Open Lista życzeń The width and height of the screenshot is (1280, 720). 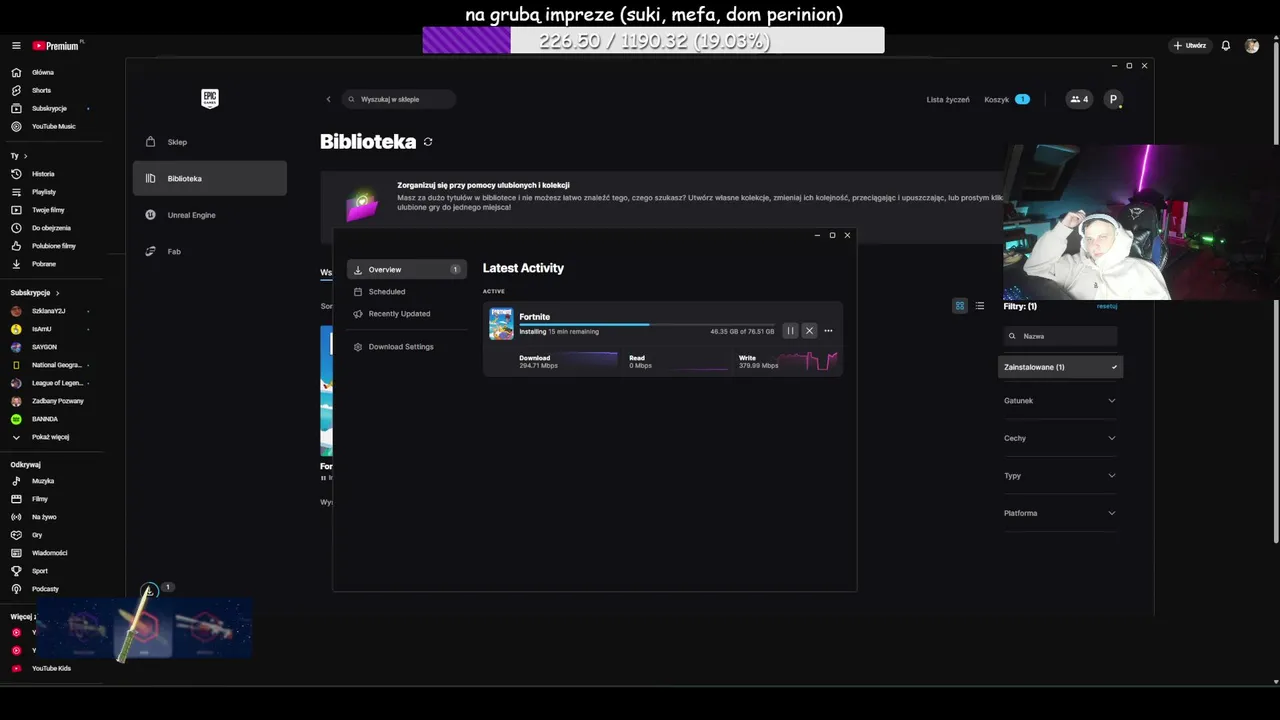pos(948,100)
